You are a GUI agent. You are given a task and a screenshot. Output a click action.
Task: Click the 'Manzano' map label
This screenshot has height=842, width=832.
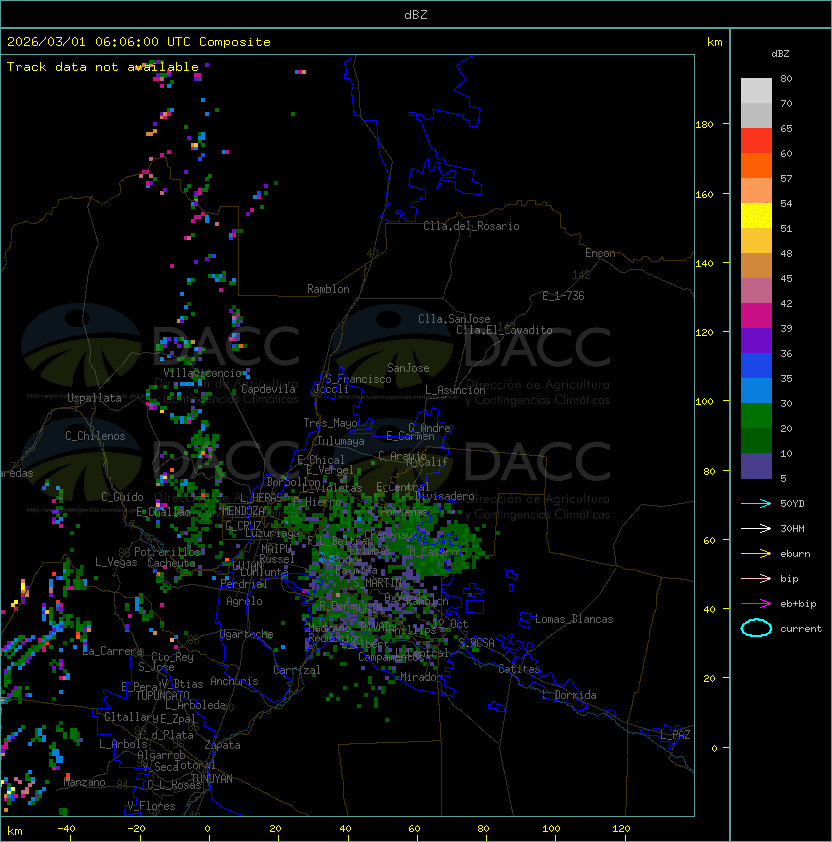click(84, 782)
